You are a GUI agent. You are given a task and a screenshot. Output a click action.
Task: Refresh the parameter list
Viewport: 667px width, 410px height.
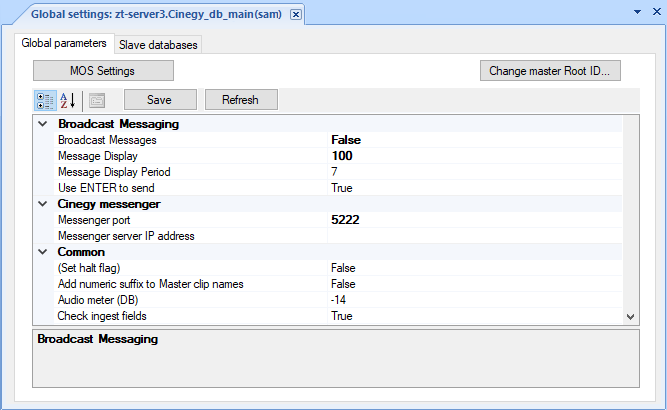(x=241, y=100)
